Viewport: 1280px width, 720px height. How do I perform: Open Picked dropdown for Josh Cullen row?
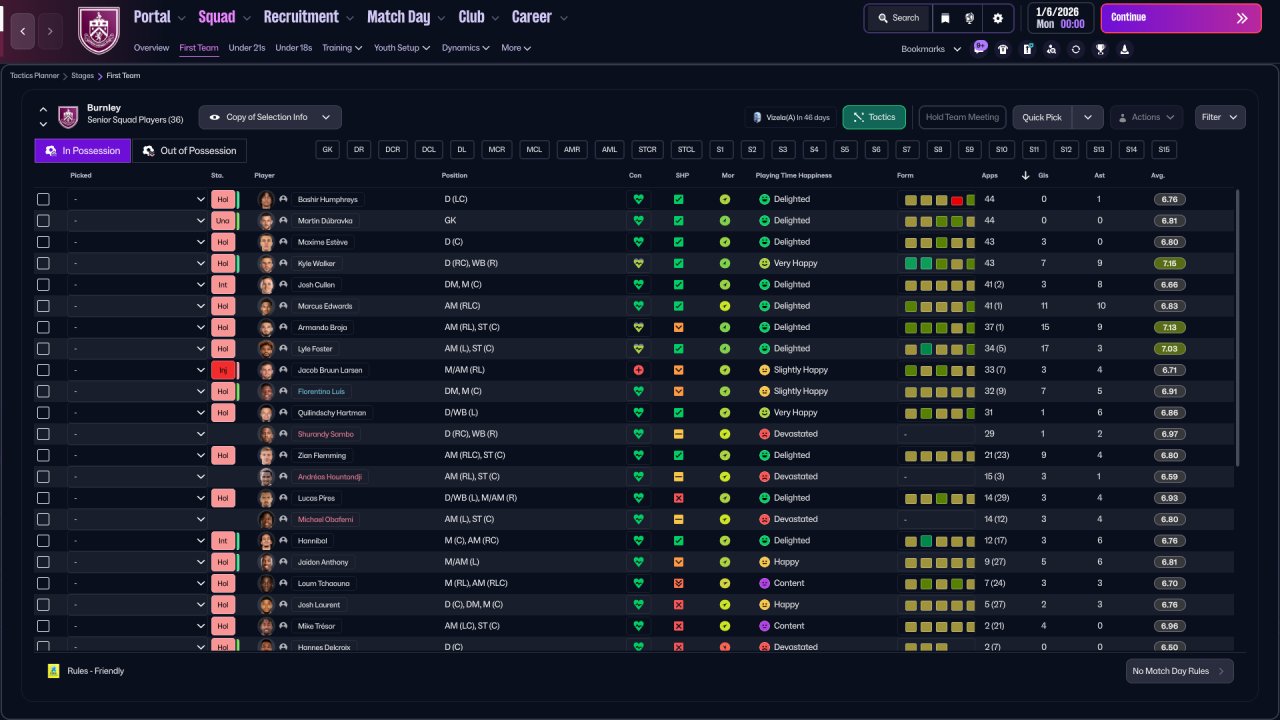137,285
